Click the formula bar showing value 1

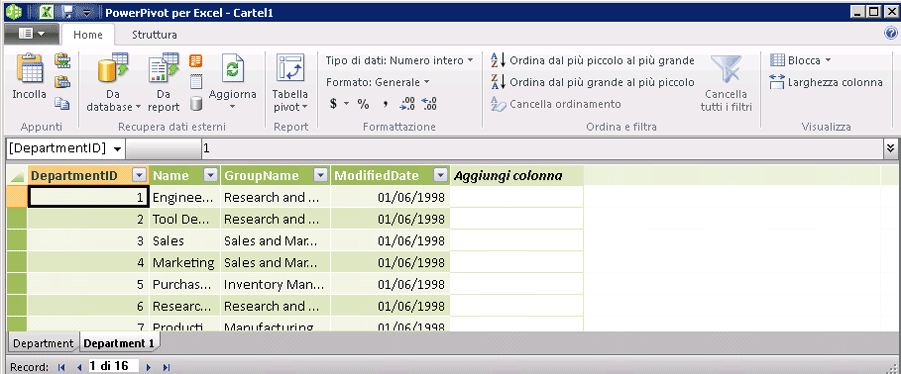[542, 148]
